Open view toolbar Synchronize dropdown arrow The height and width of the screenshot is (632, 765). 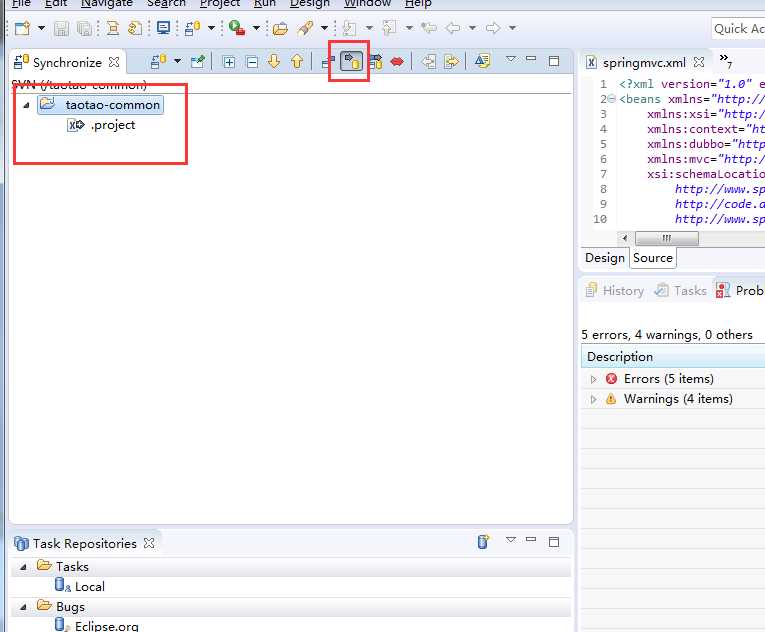coord(178,61)
